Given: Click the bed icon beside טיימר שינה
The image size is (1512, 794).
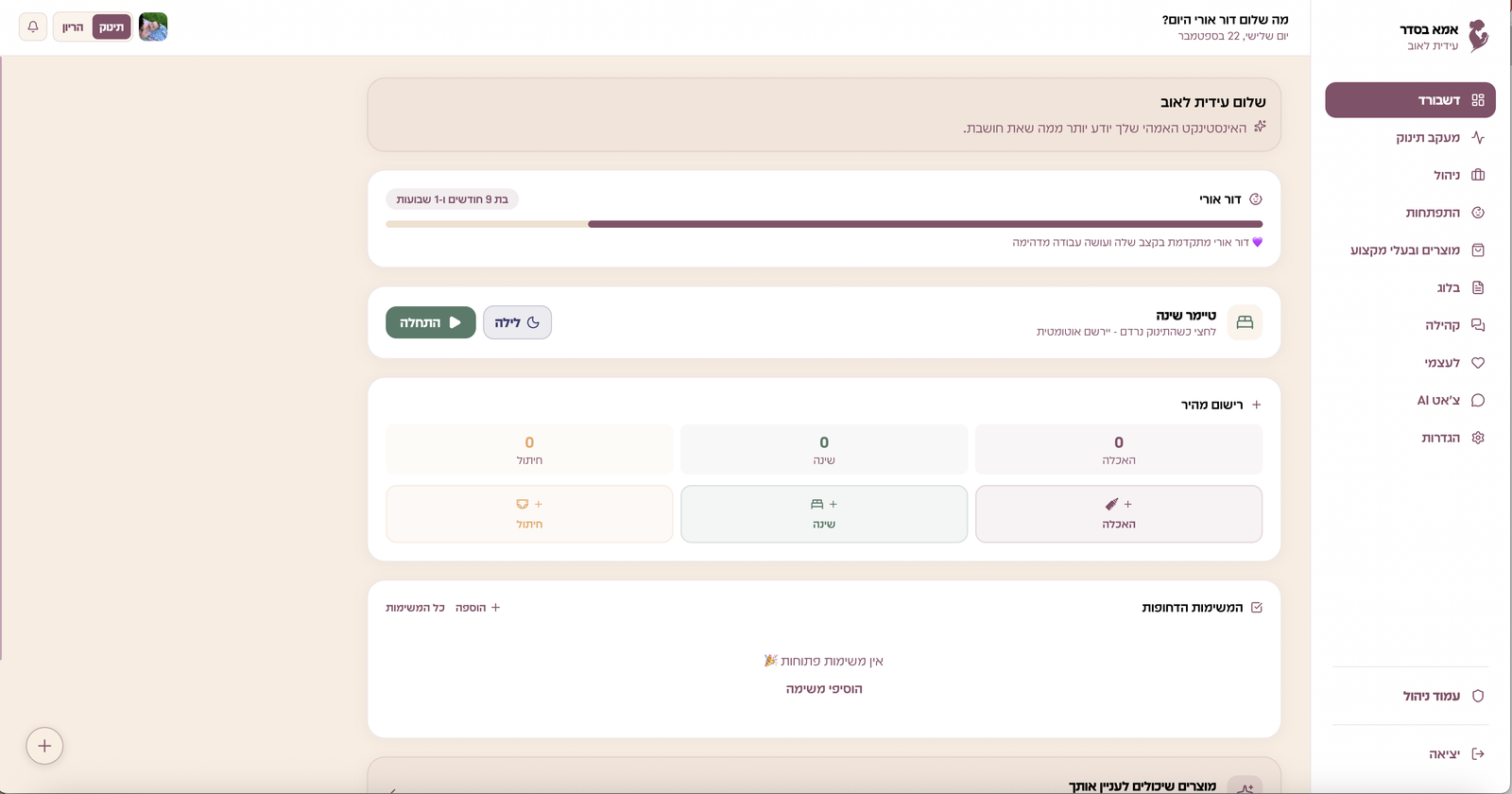Looking at the screenshot, I should tap(1245, 322).
